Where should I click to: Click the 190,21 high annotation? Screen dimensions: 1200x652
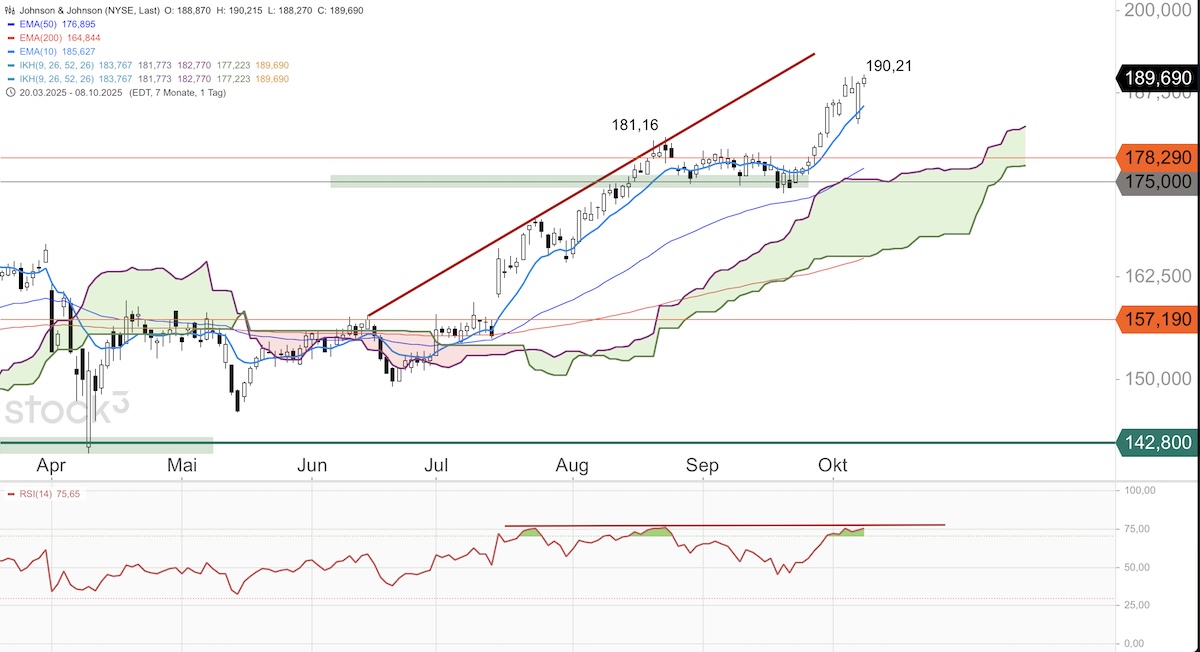pyautogui.click(x=888, y=66)
